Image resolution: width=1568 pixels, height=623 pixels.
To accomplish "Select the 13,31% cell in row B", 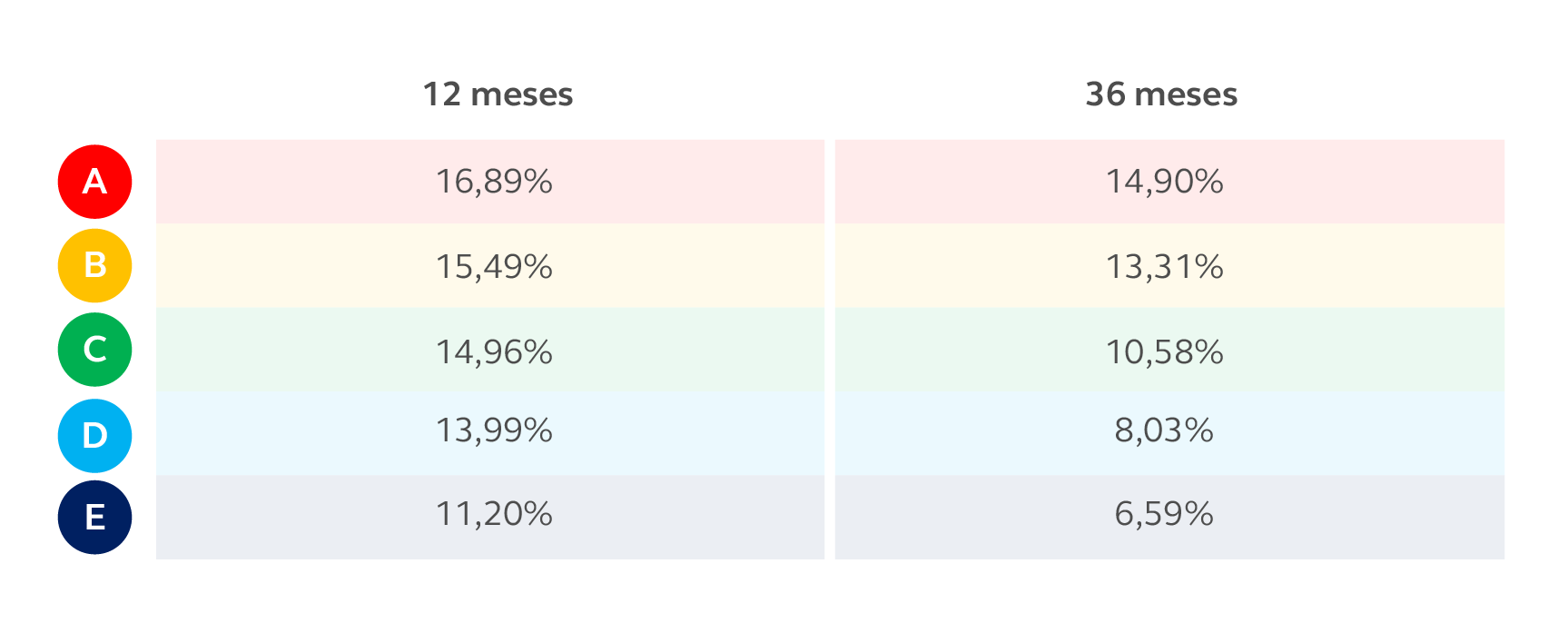I will (x=1164, y=266).
